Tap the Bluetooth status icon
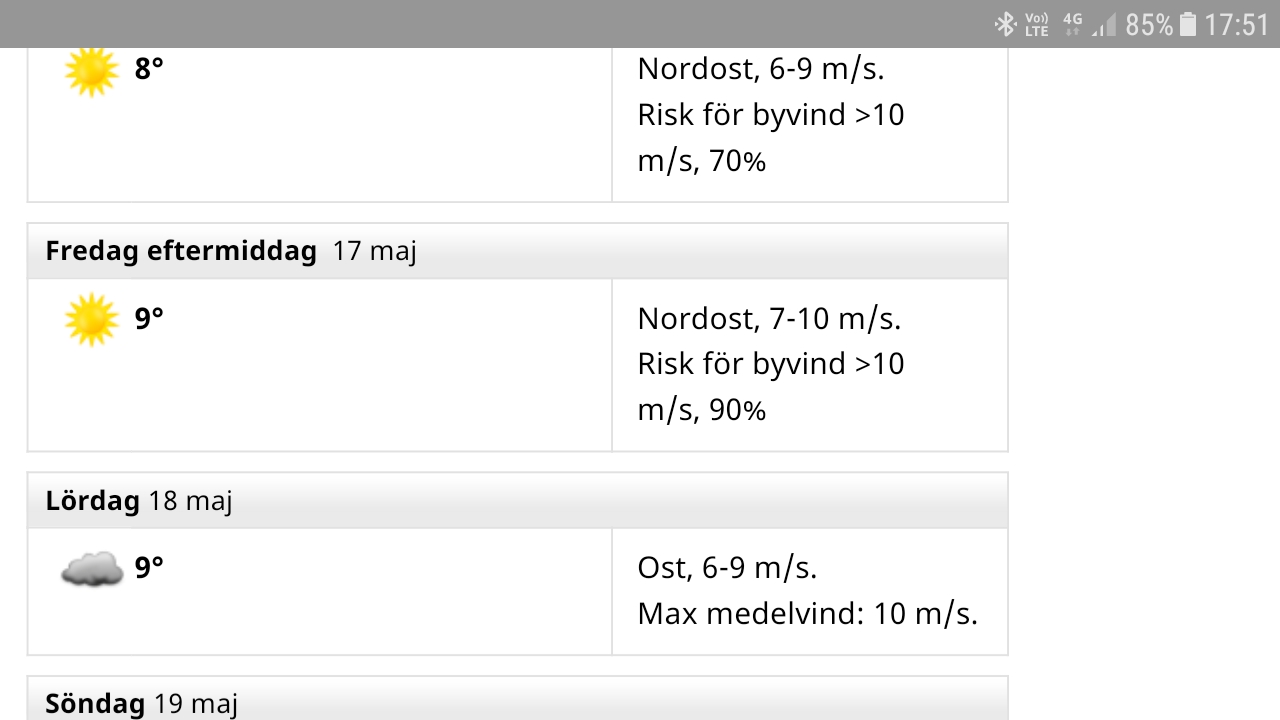Viewport: 1280px width, 720px height. click(1004, 24)
